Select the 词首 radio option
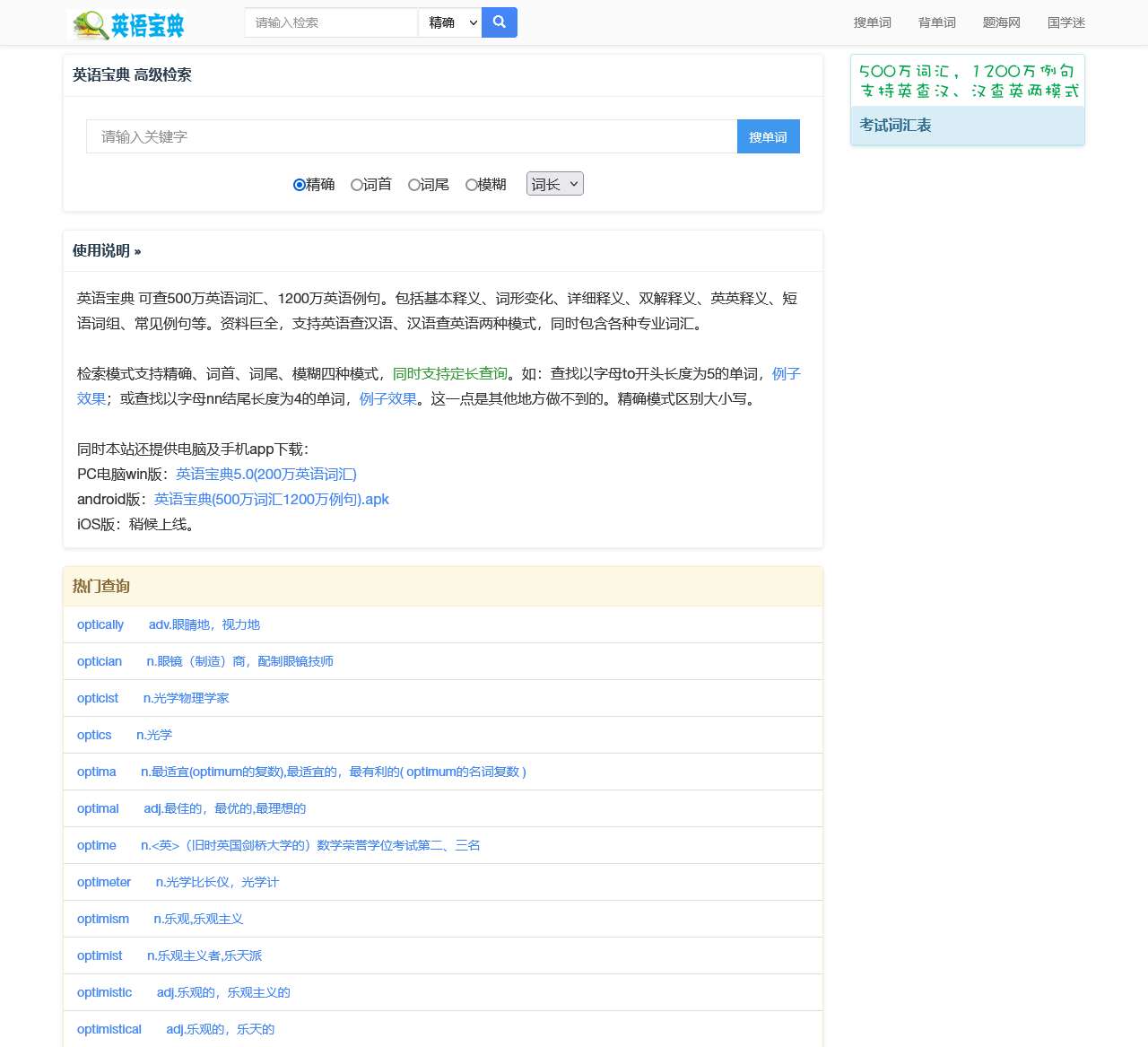1148x1047 pixels. (357, 185)
